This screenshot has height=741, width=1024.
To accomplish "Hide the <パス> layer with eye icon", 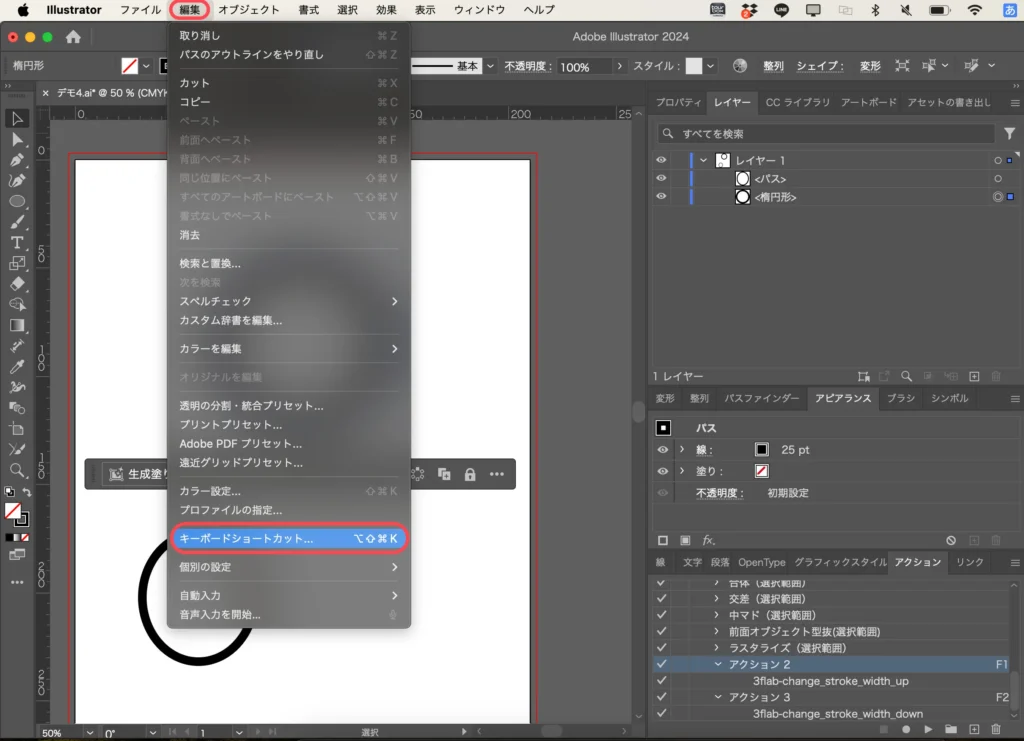I will click(661, 179).
